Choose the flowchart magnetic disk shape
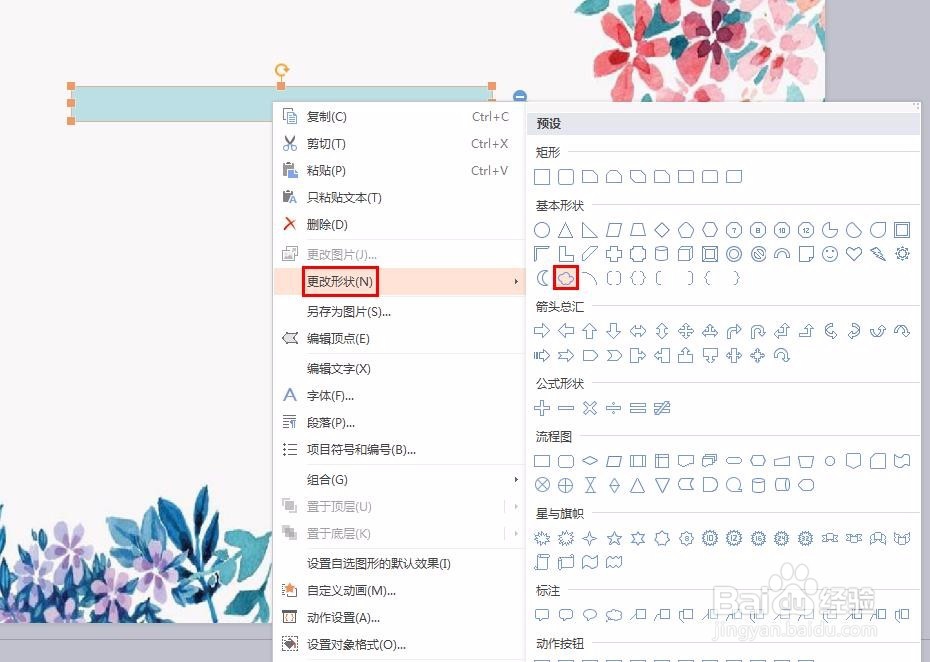Screen dimensions: 930x662 tap(758, 485)
